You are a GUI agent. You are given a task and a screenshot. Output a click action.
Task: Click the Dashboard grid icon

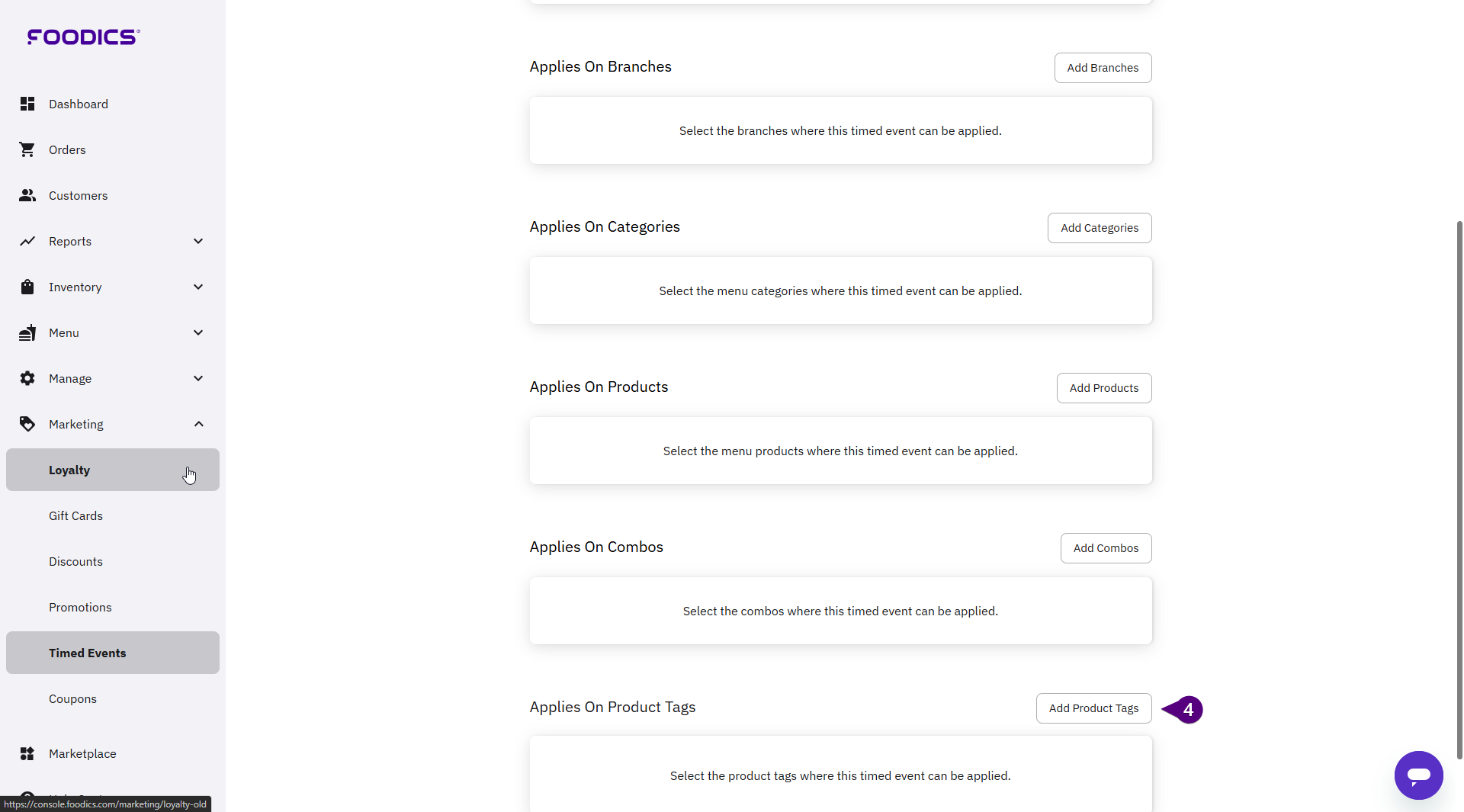(x=27, y=104)
